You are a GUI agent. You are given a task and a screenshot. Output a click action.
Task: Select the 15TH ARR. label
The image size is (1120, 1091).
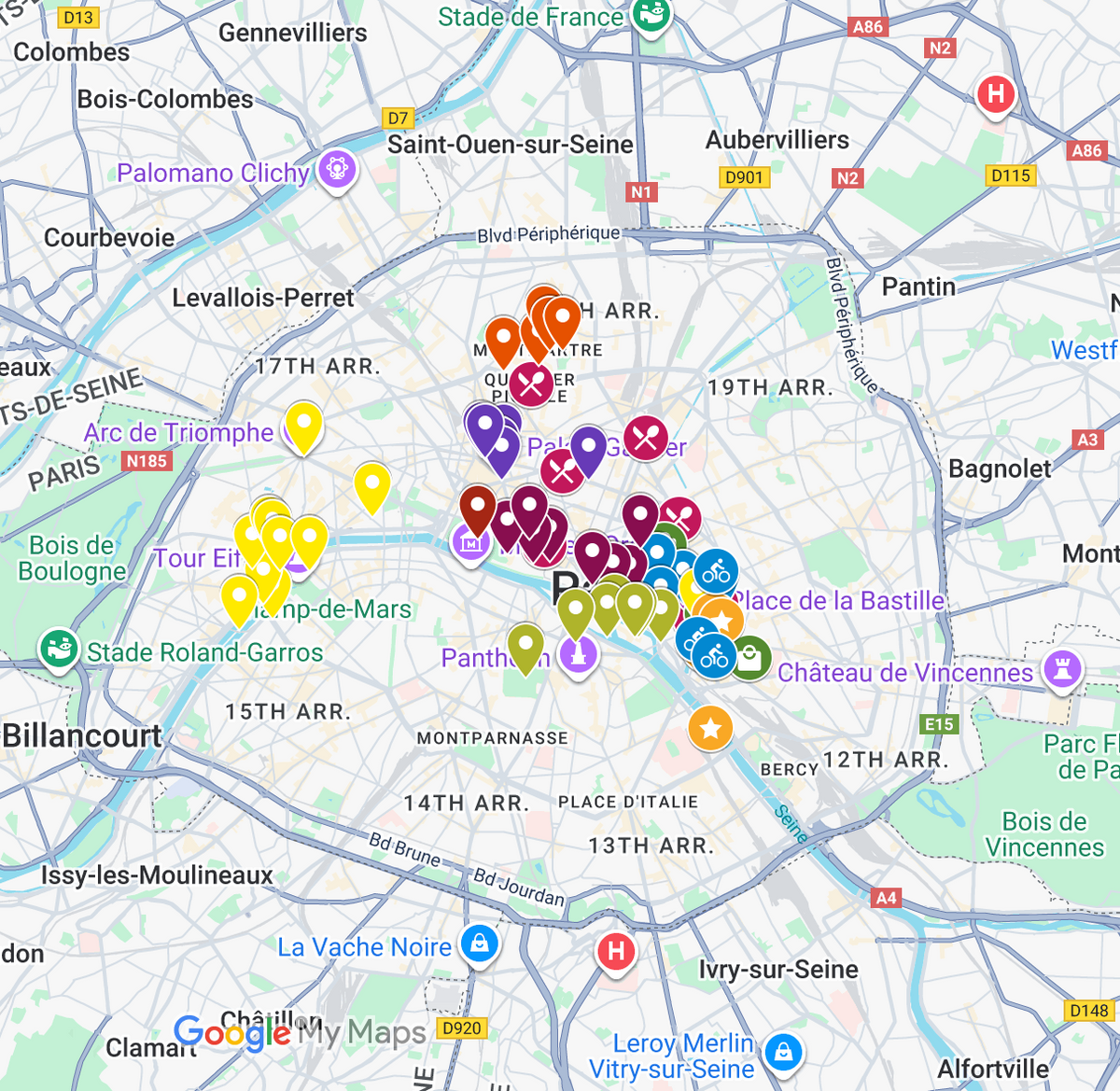(x=288, y=712)
